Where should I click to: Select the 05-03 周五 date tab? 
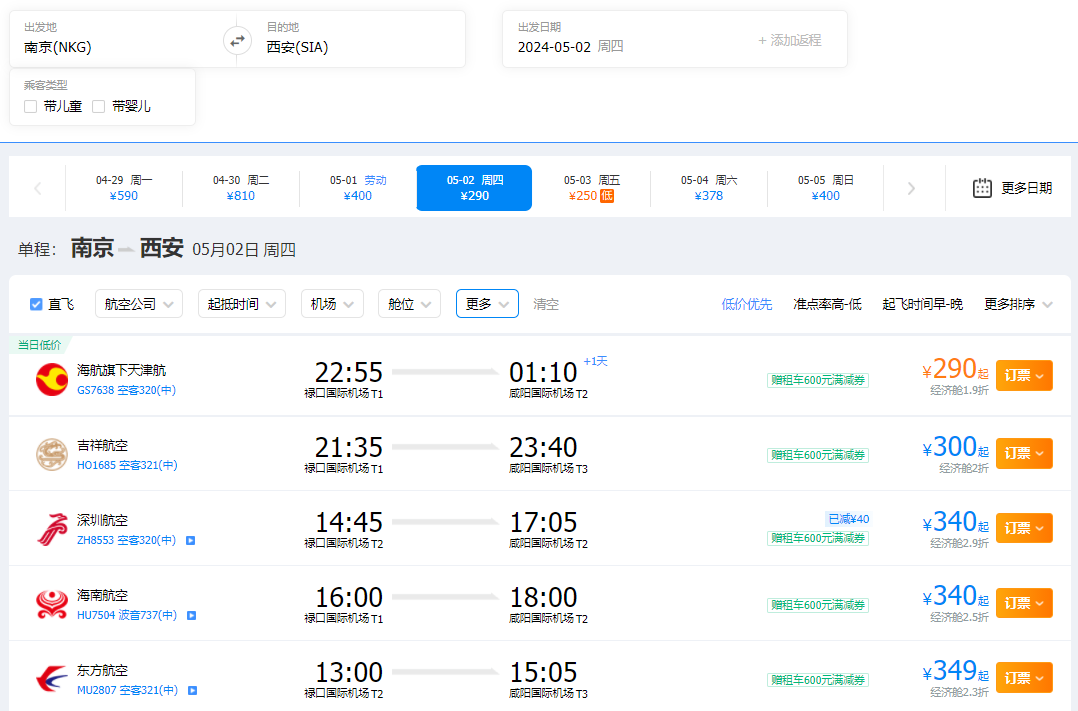pos(591,188)
